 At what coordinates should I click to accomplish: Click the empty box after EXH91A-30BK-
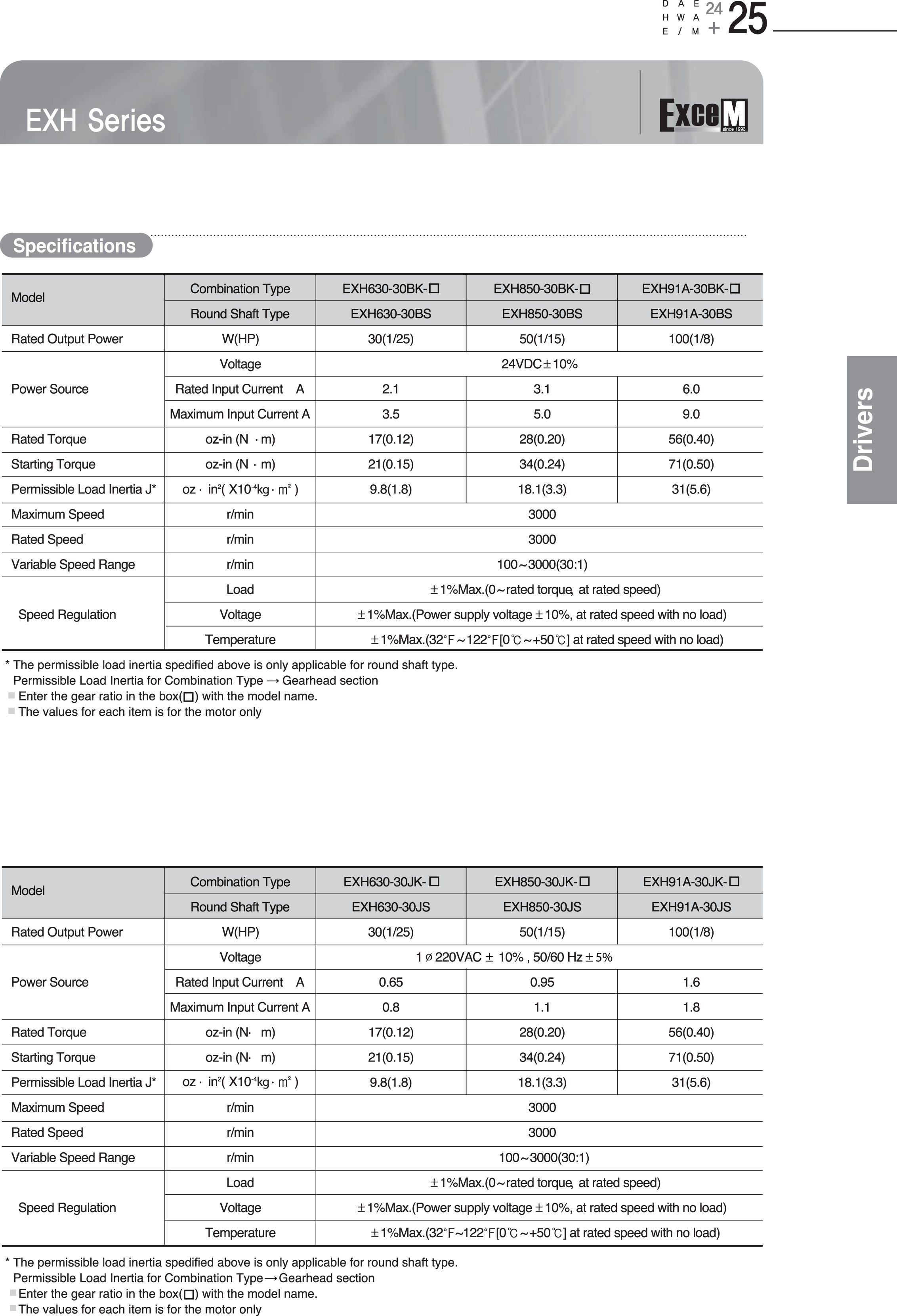(735, 288)
